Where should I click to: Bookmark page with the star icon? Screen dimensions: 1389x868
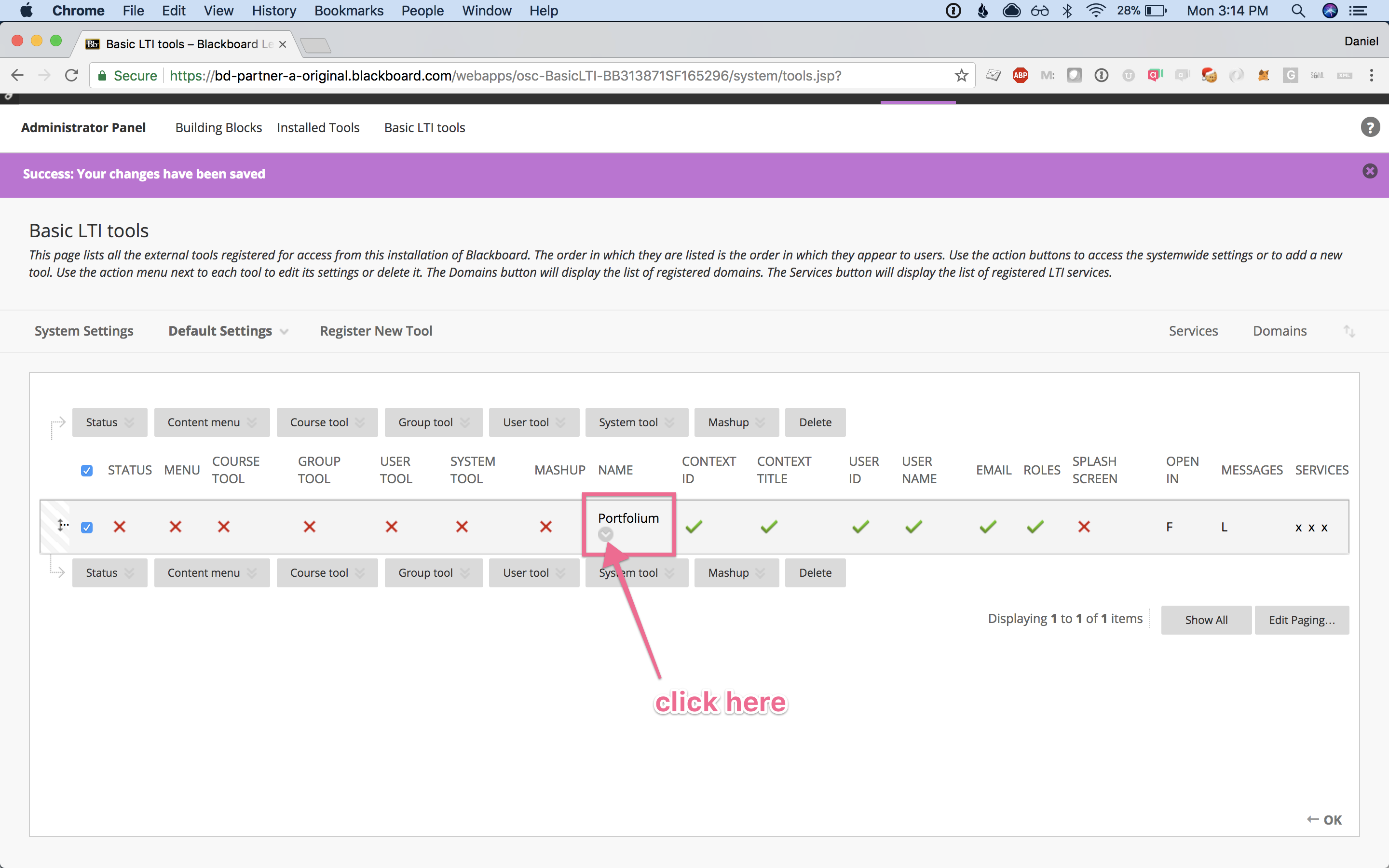click(x=961, y=75)
